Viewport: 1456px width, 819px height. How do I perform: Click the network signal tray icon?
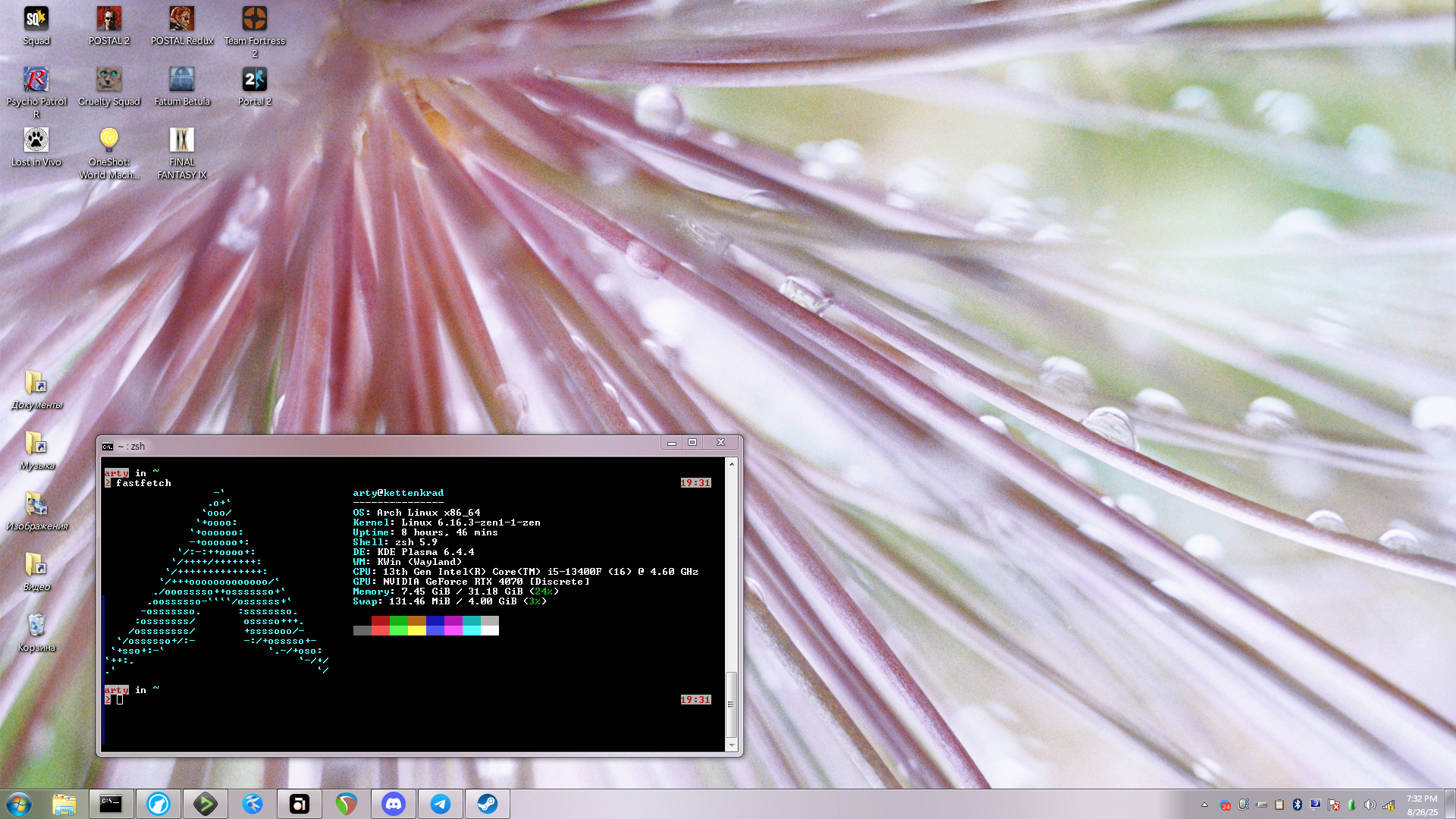coord(1389,805)
